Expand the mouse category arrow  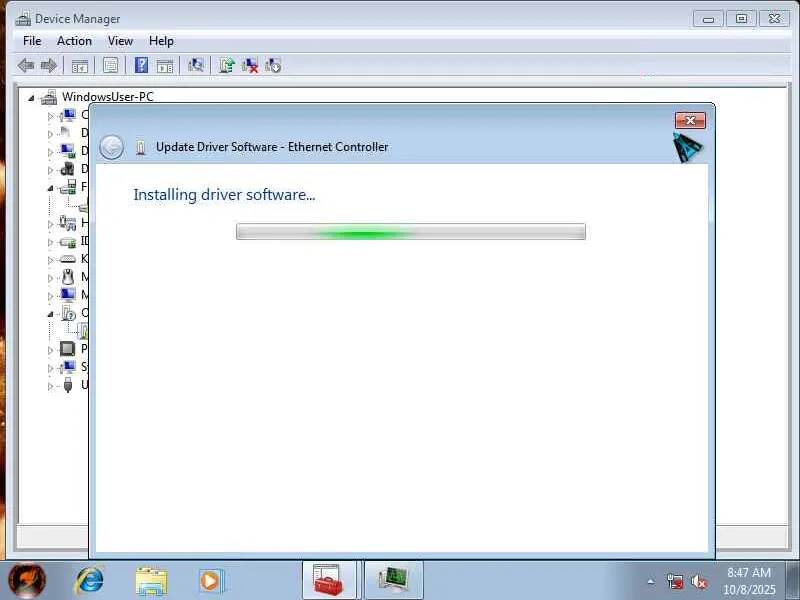pyautogui.click(x=50, y=278)
